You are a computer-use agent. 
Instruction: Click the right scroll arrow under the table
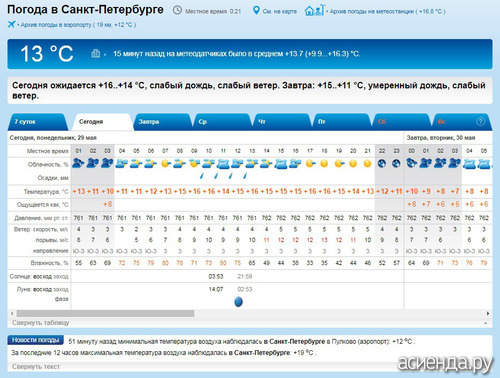[488, 314]
